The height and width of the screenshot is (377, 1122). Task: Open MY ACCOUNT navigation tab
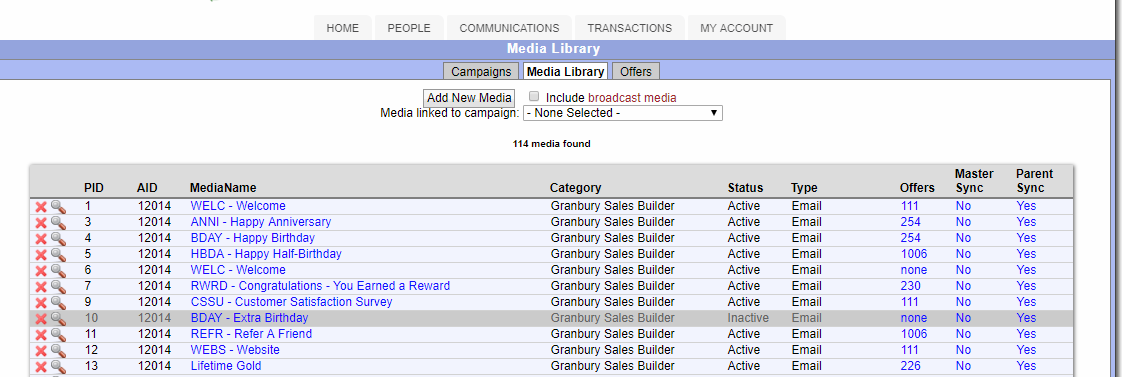pos(736,28)
